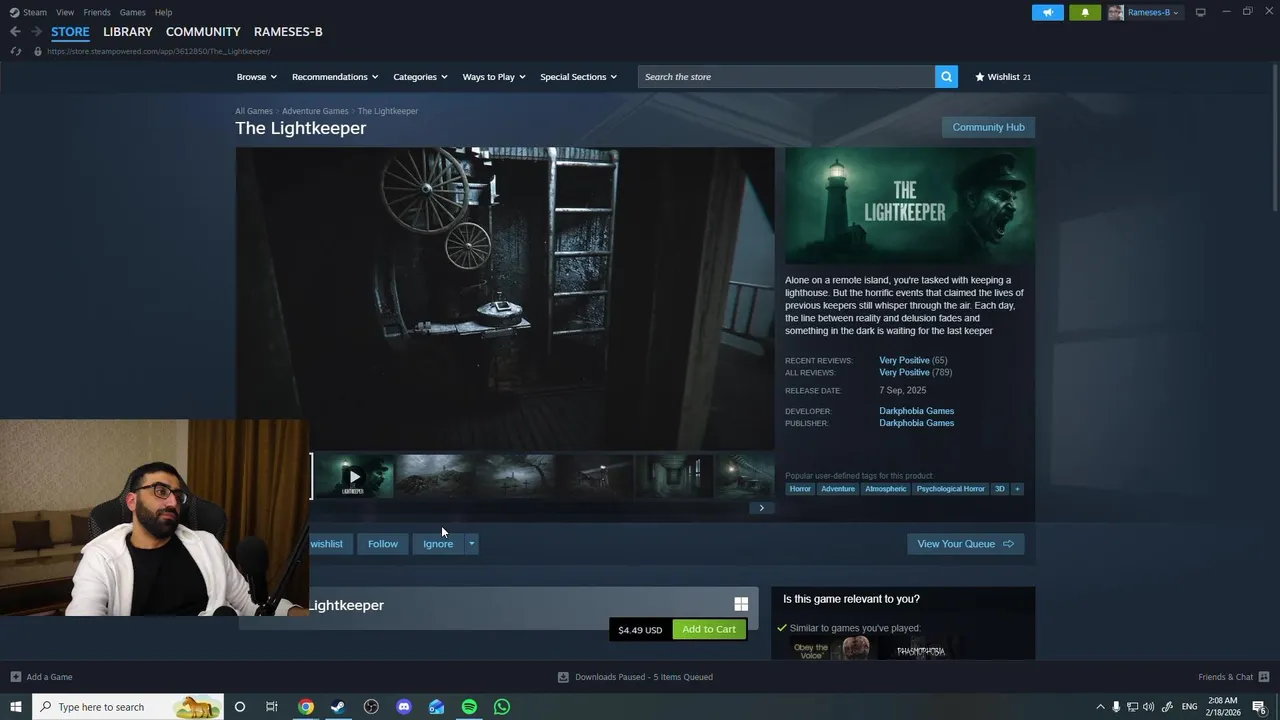Click the Windows Type here to search box
1280x720 pixels.
coord(128,707)
